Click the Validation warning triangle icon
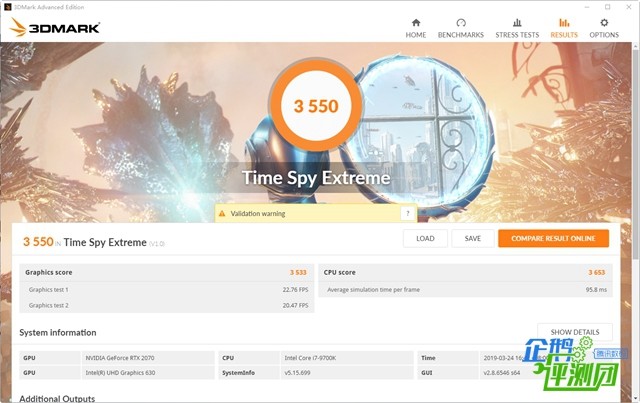This screenshot has height=403, width=640. [x=222, y=214]
